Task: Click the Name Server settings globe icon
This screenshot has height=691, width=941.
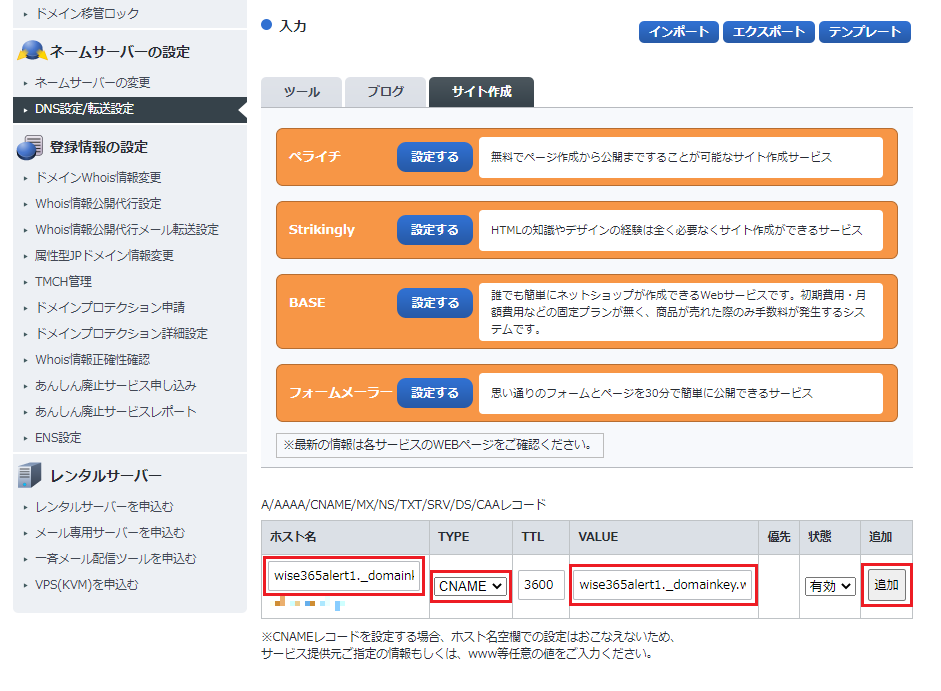Action: tap(32, 51)
